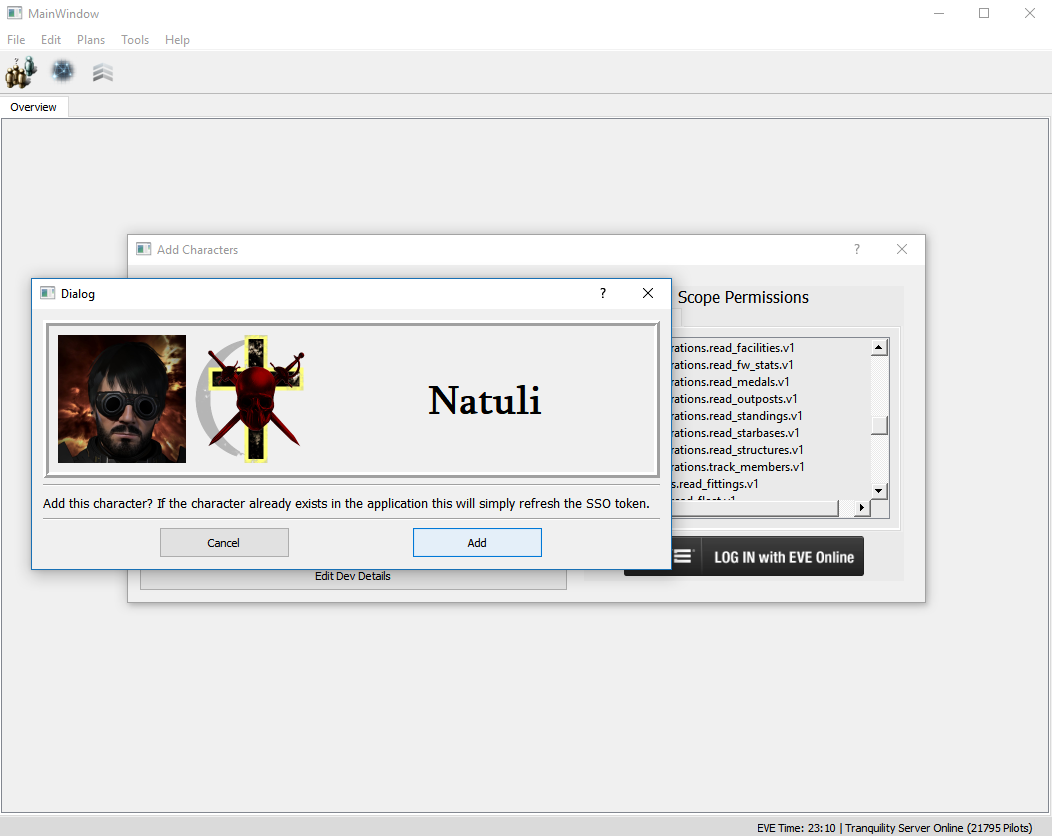Click scope list scroll up arrow

pyautogui.click(x=879, y=347)
